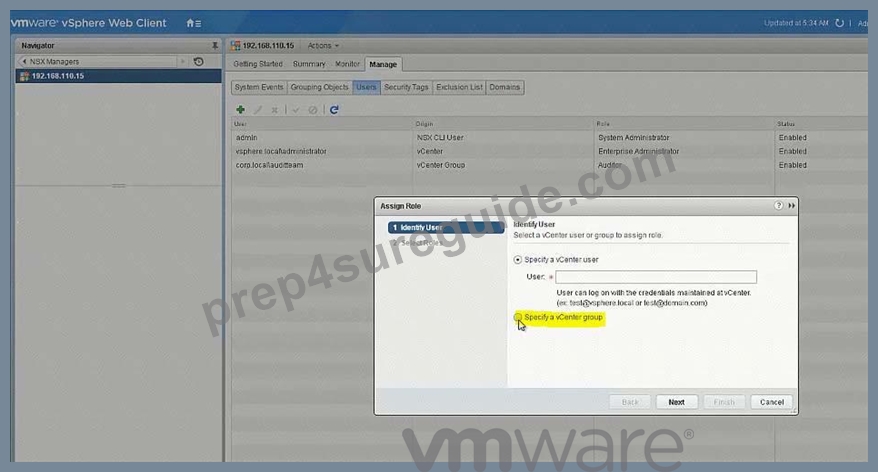Open the Actions dropdown menu
Image resolution: width=878 pixels, height=472 pixels.
pyautogui.click(x=323, y=45)
